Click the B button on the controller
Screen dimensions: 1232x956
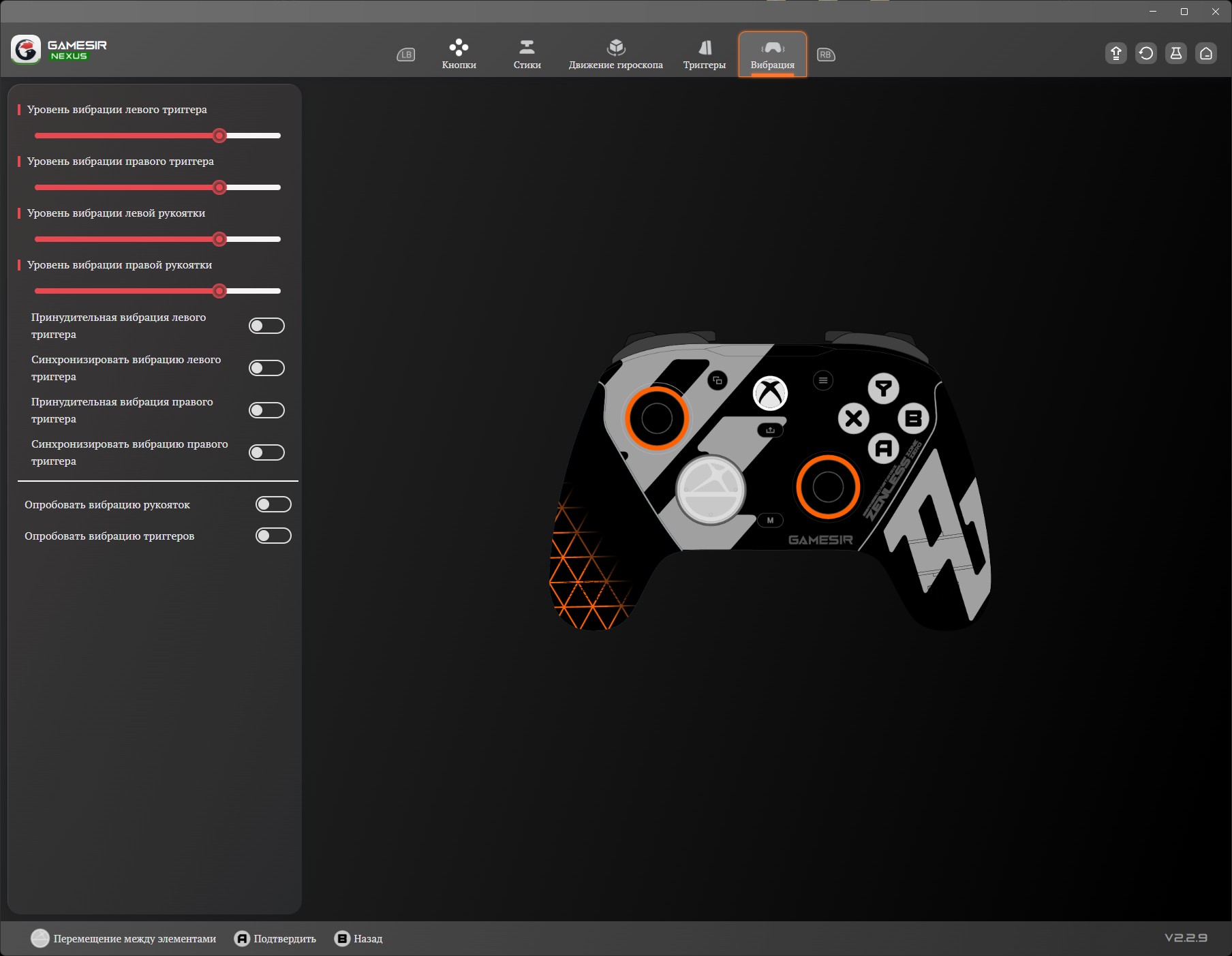(x=914, y=418)
